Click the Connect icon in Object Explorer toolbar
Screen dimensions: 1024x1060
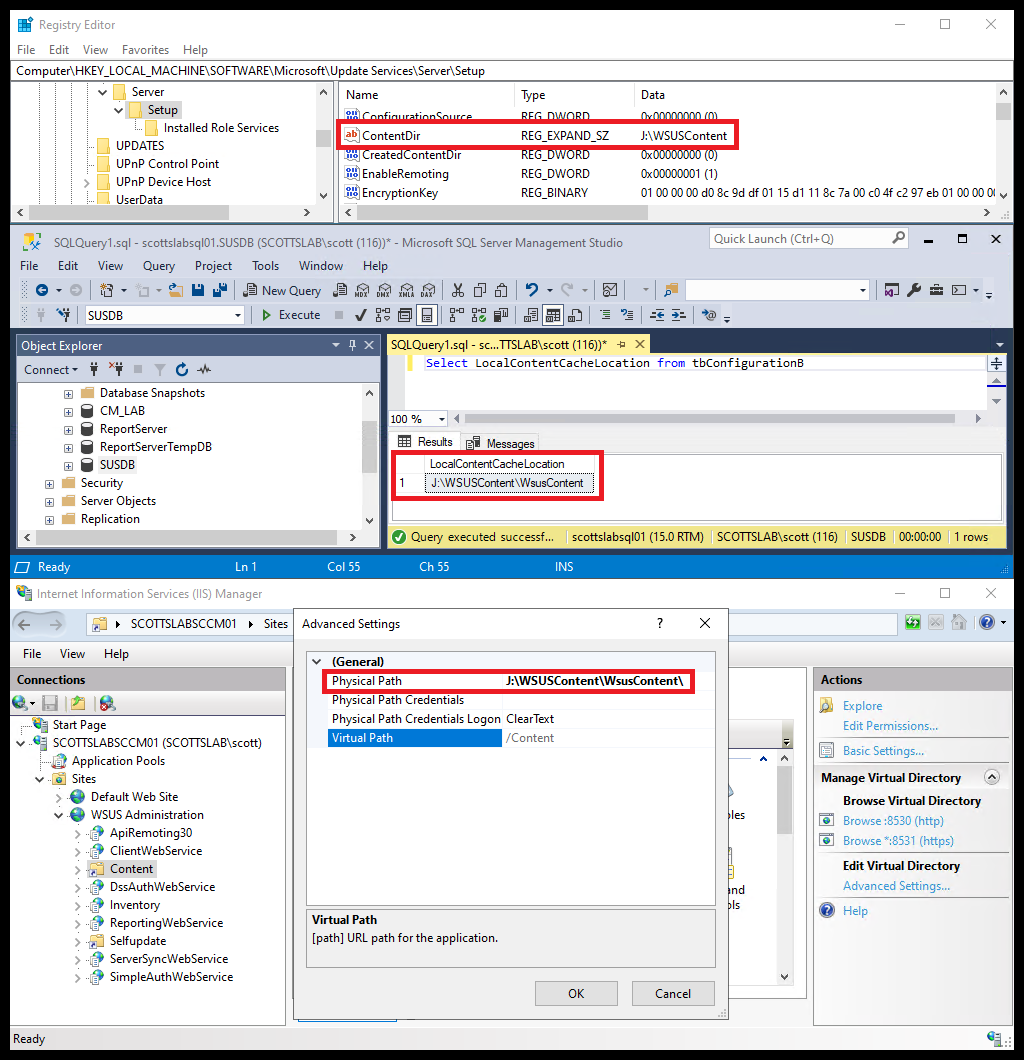[x=49, y=370]
